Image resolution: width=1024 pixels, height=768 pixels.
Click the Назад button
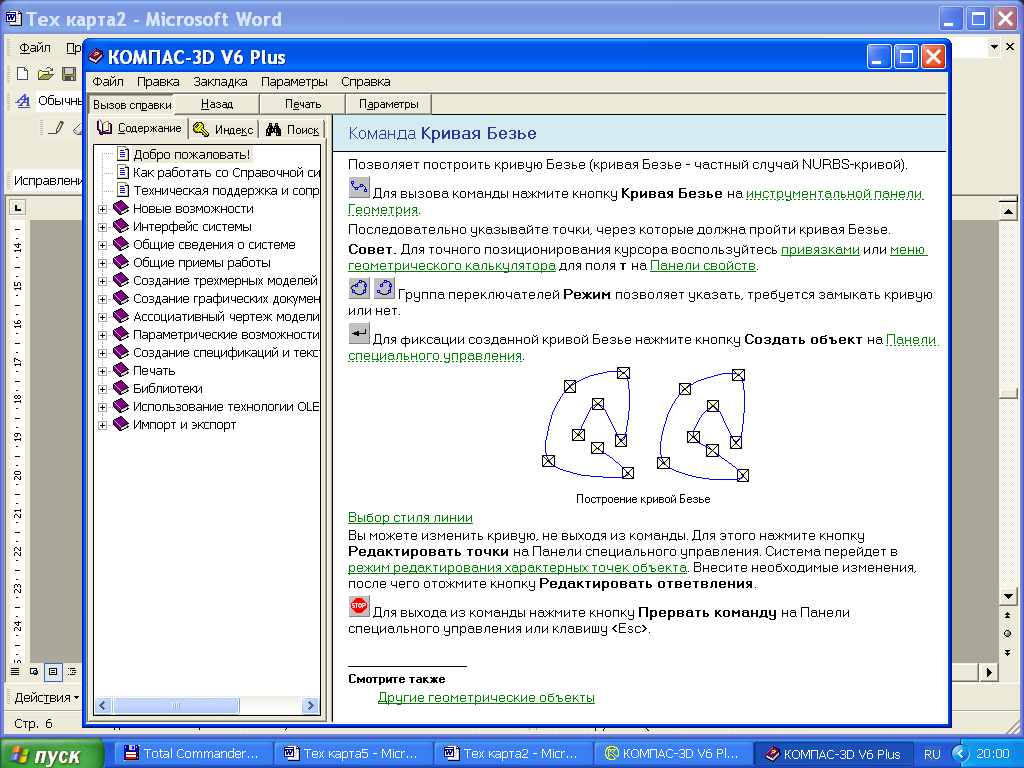click(x=217, y=104)
